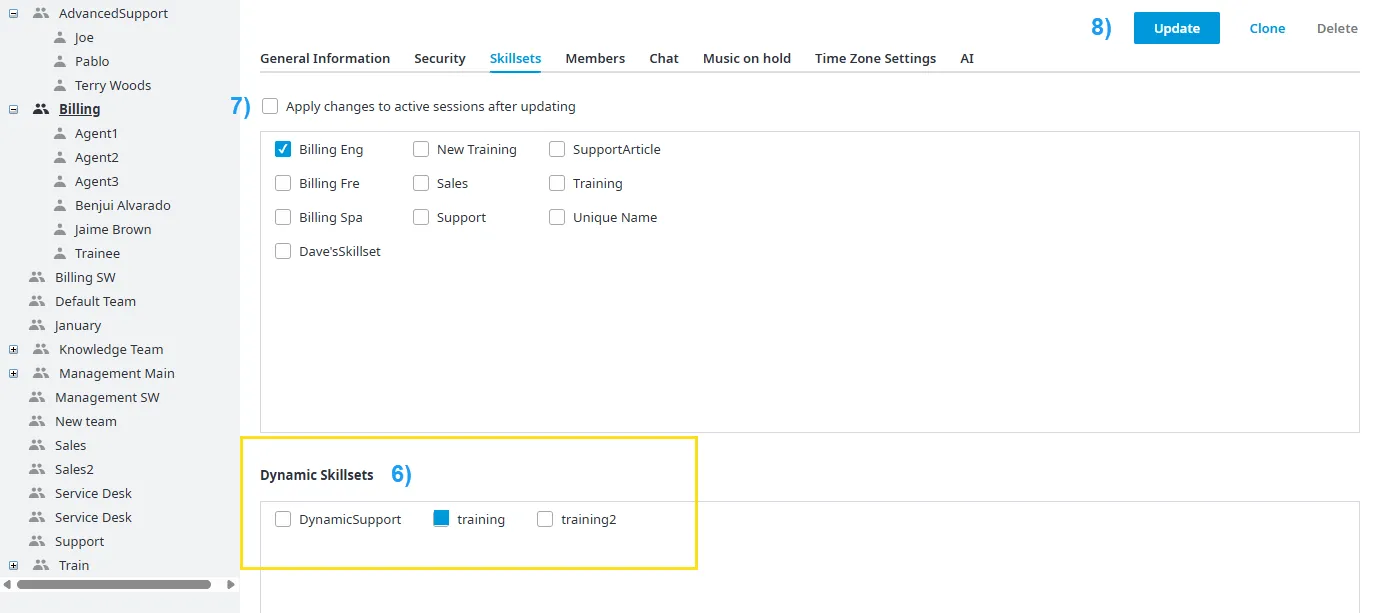Select the Billing team group icon

pyautogui.click(x=41, y=109)
